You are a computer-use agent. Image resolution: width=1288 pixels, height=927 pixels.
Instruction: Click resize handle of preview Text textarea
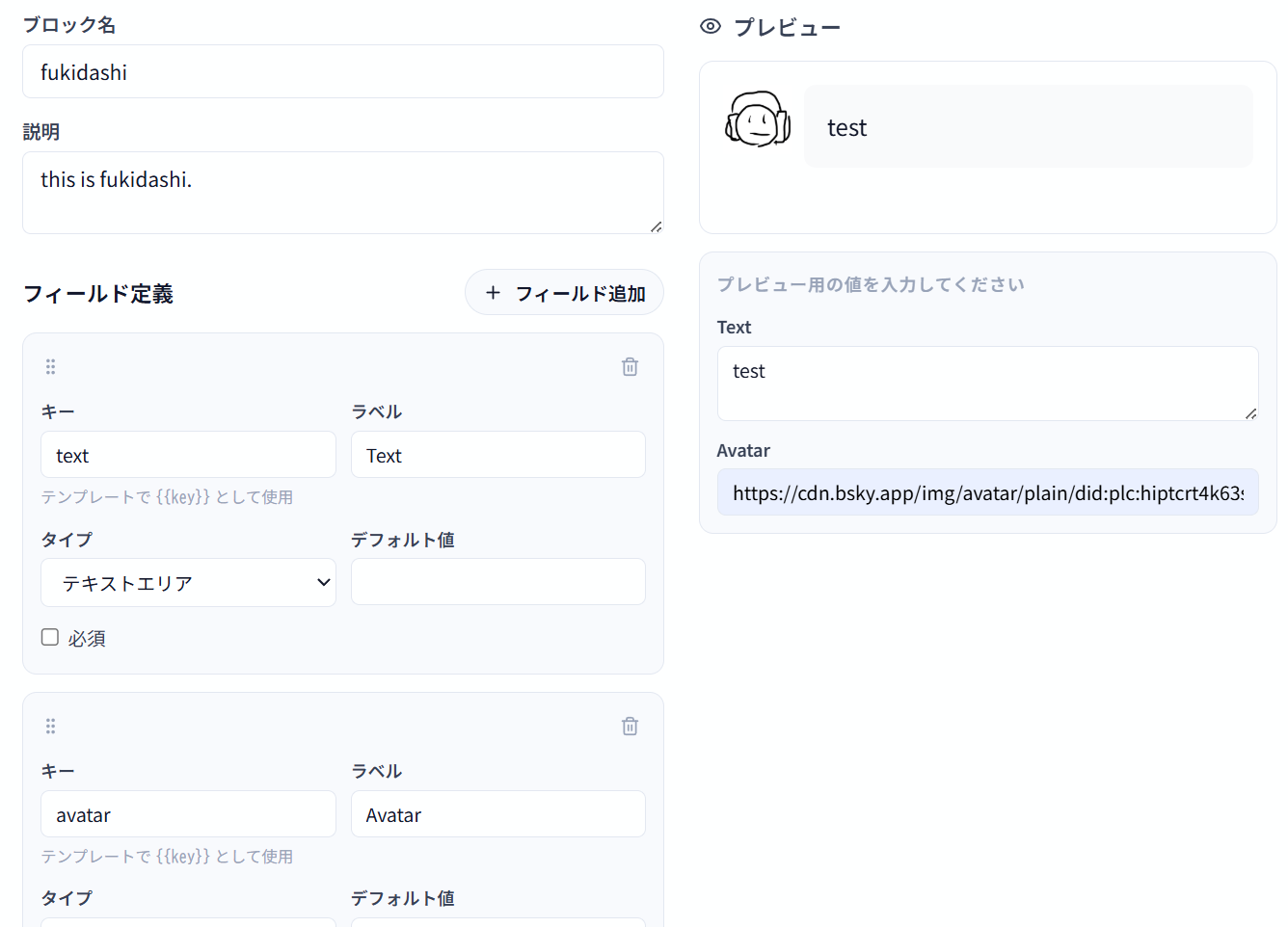pos(1250,413)
